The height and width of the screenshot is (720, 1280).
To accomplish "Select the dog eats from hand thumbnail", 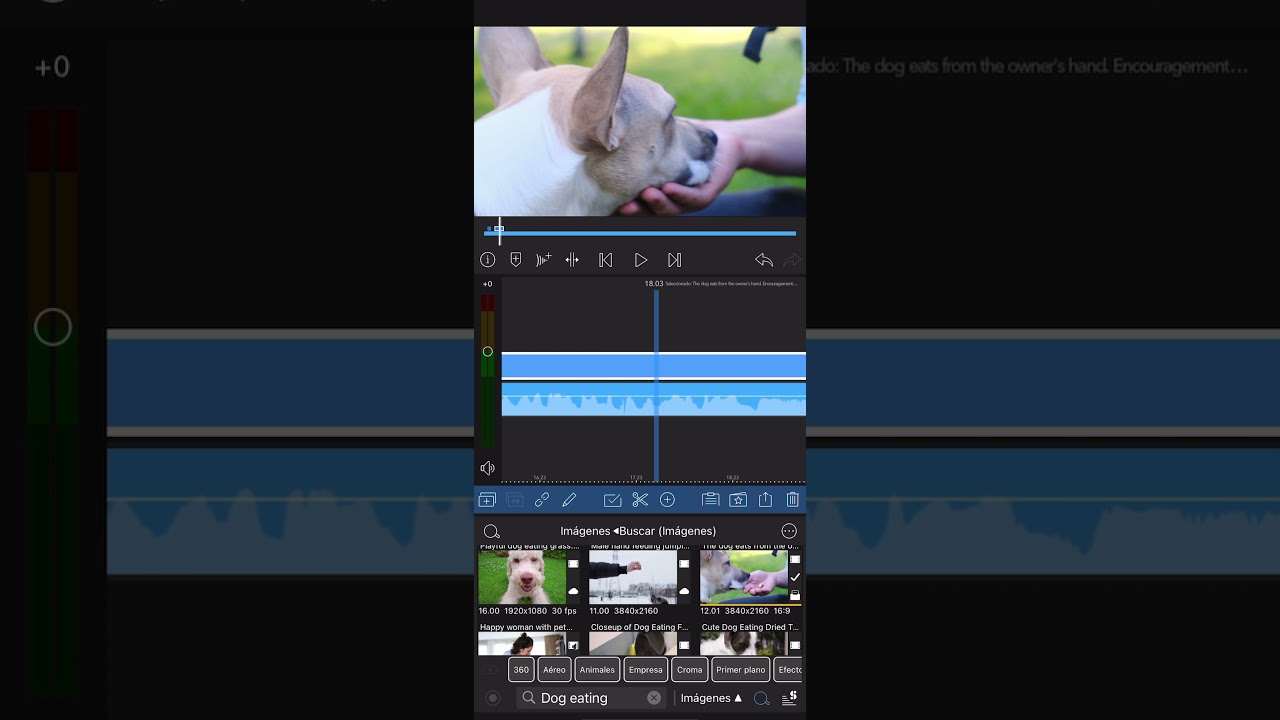I will point(744,577).
